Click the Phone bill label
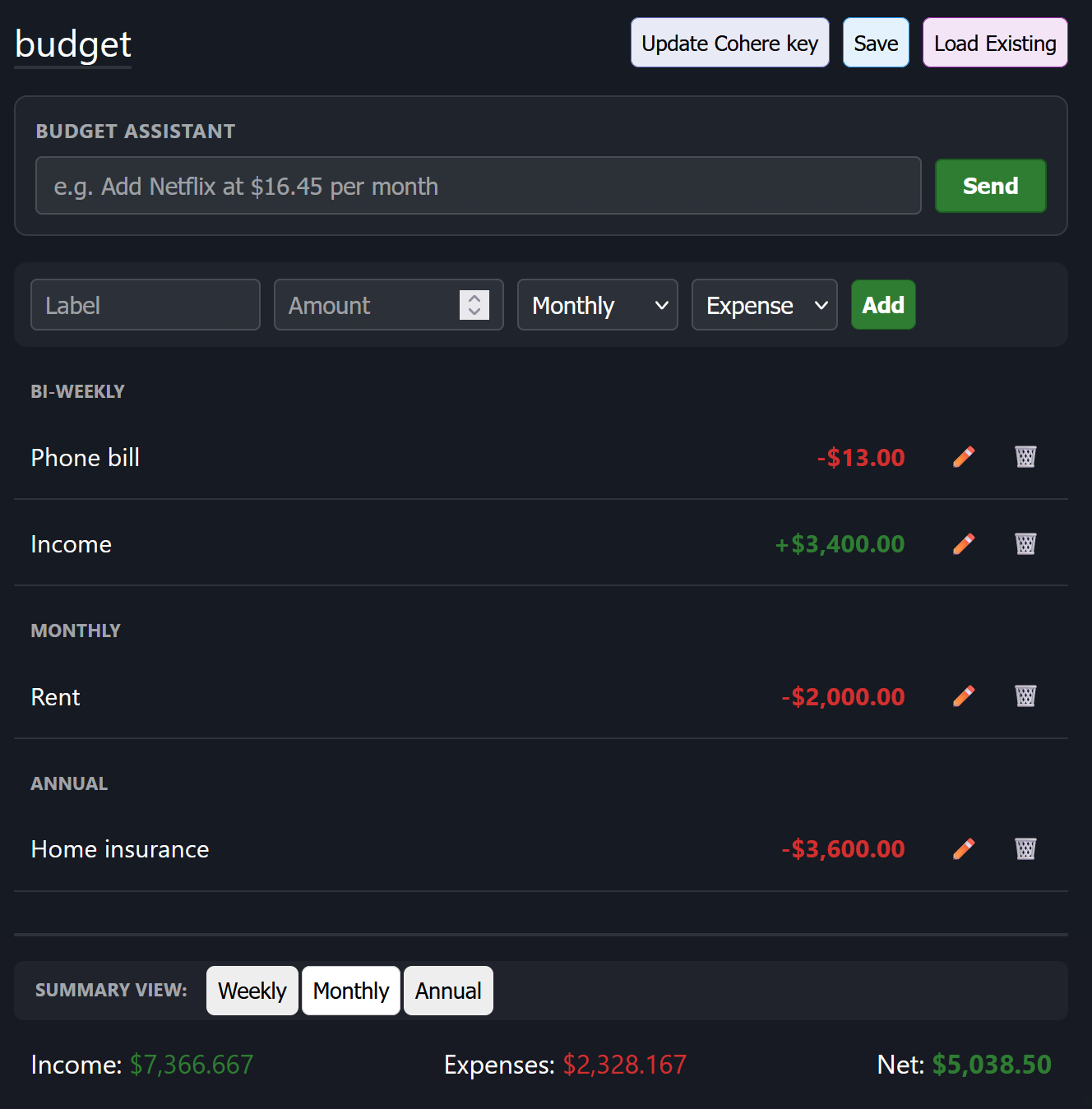1092x1109 pixels. (x=86, y=458)
